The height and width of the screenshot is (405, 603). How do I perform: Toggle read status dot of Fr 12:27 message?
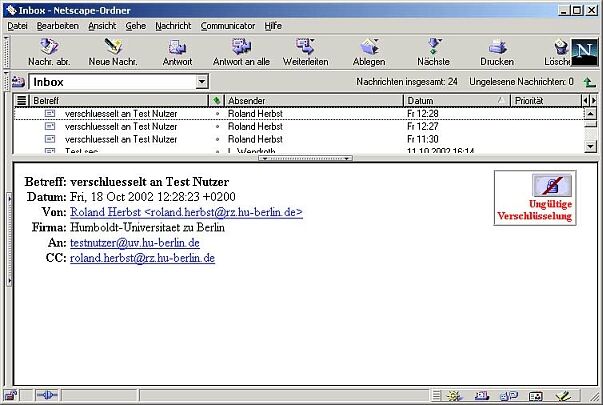tap(217, 127)
